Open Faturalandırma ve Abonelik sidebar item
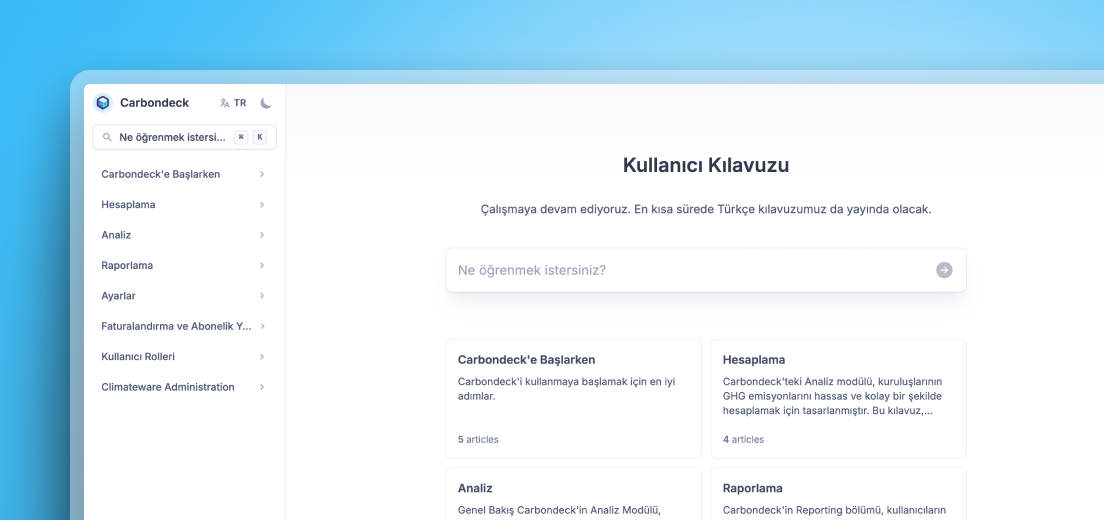Image resolution: width=1104 pixels, height=520 pixels. pos(176,326)
